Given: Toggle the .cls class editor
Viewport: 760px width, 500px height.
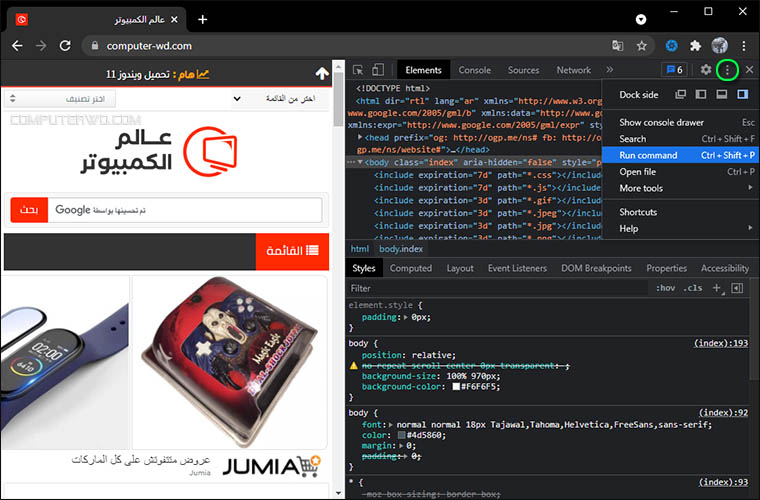Looking at the screenshot, I should (x=693, y=288).
